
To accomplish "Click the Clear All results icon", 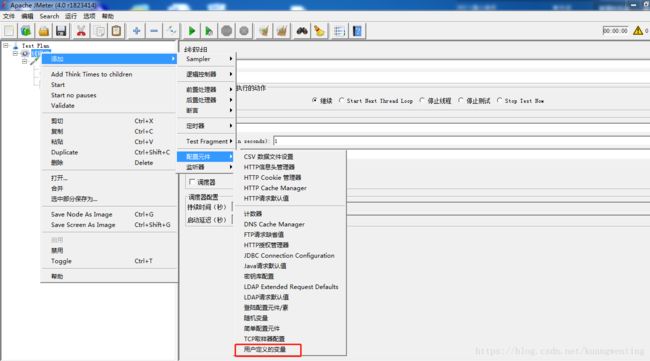I will coord(282,31).
